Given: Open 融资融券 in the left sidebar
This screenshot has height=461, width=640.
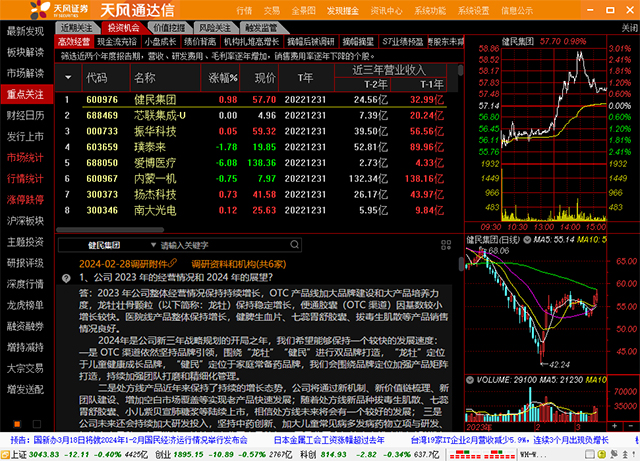Looking at the screenshot, I should [x=25, y=326].
